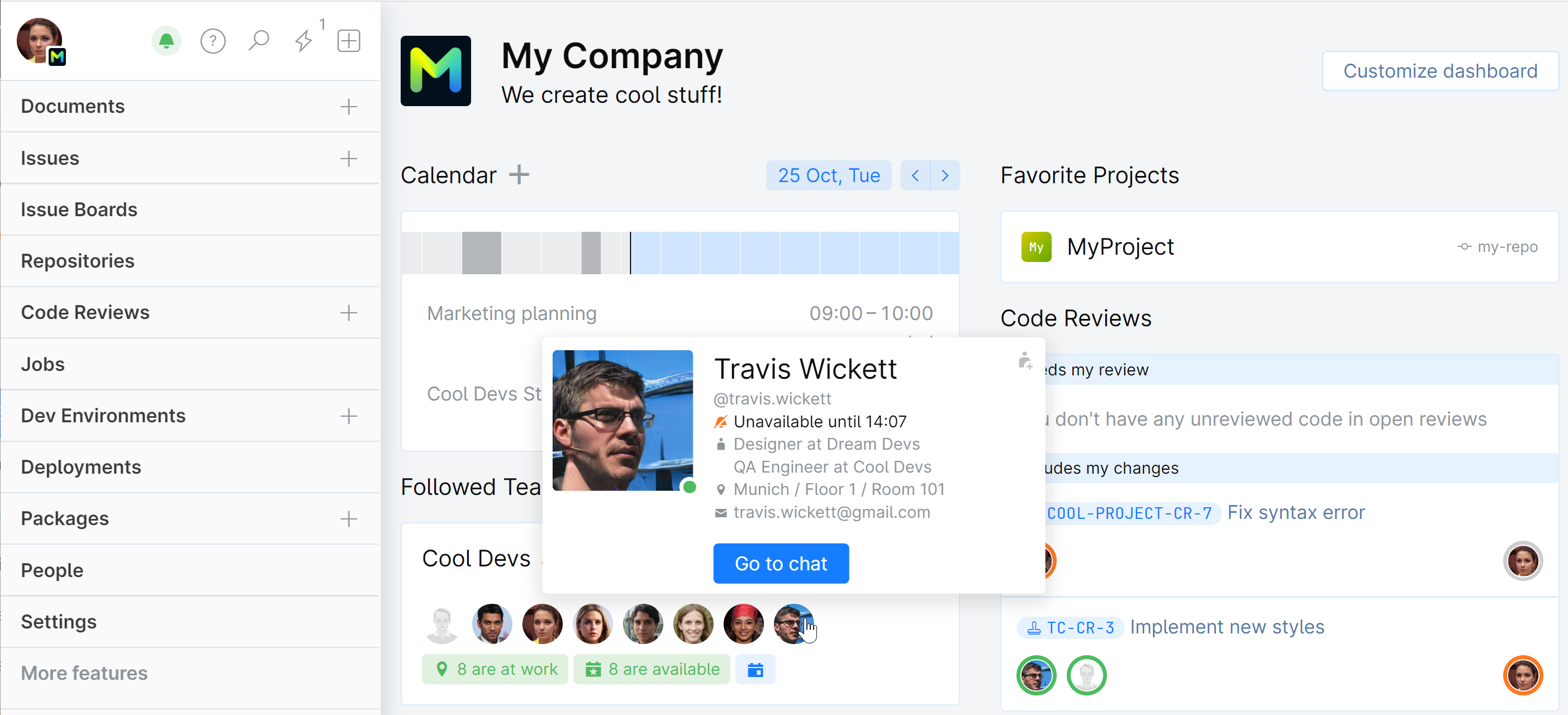
Task: Add a new calendar event with the plus icon
Action: point(519,175)
